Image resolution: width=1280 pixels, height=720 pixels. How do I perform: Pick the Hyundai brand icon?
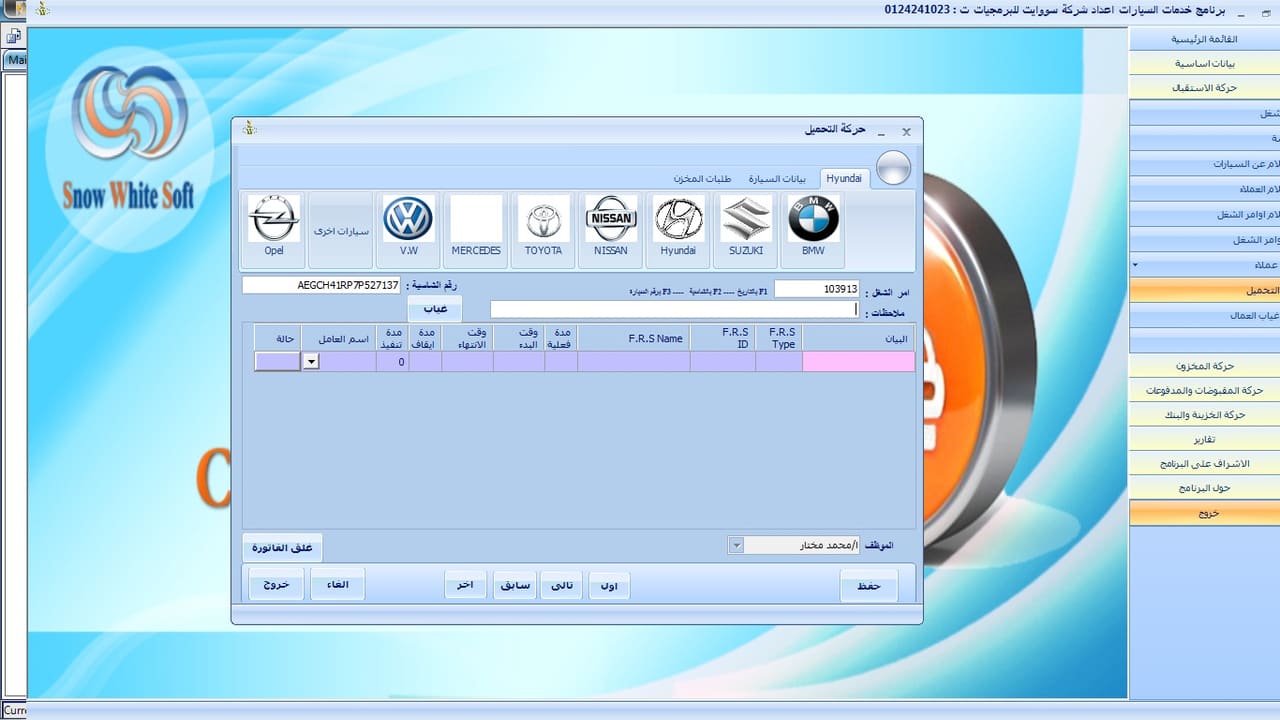(x=678, y=230)
